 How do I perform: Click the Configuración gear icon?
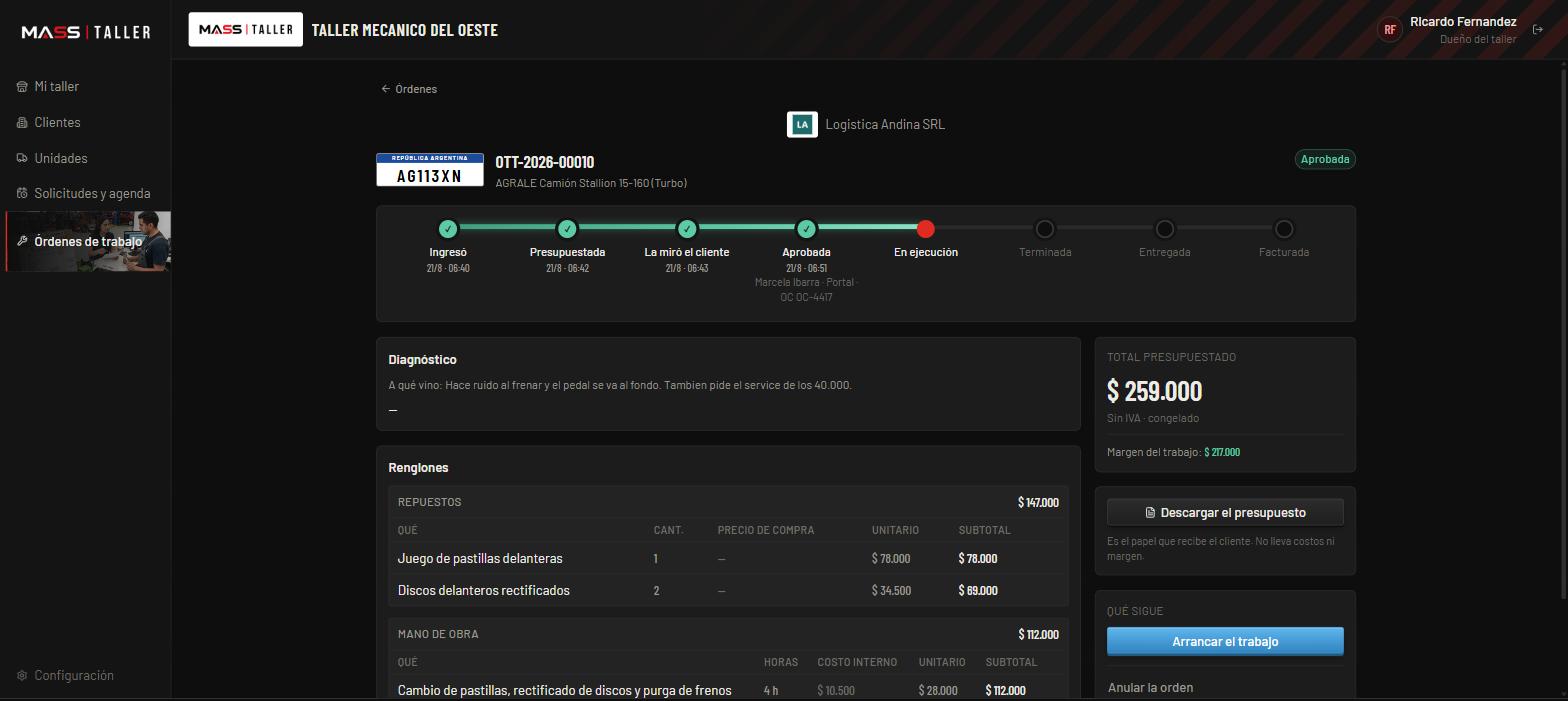pos(22,676)
